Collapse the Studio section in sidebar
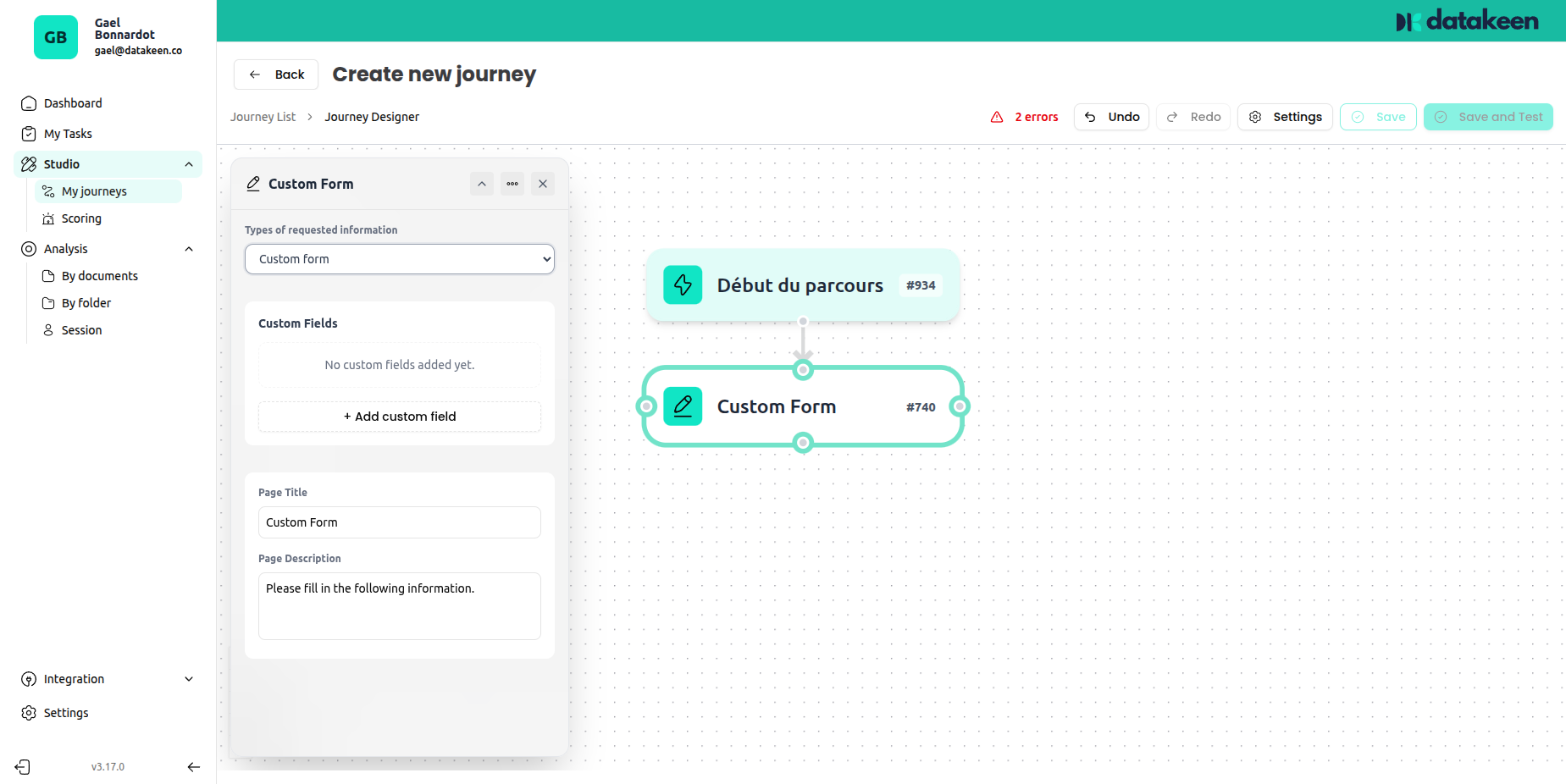 click(x=189, y=164)
